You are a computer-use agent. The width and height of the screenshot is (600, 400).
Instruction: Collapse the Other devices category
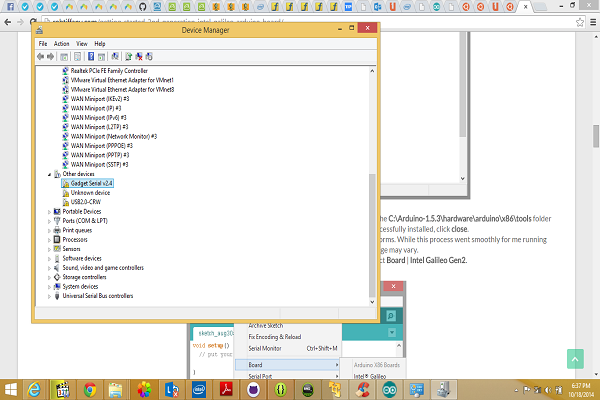pos(49,175)
